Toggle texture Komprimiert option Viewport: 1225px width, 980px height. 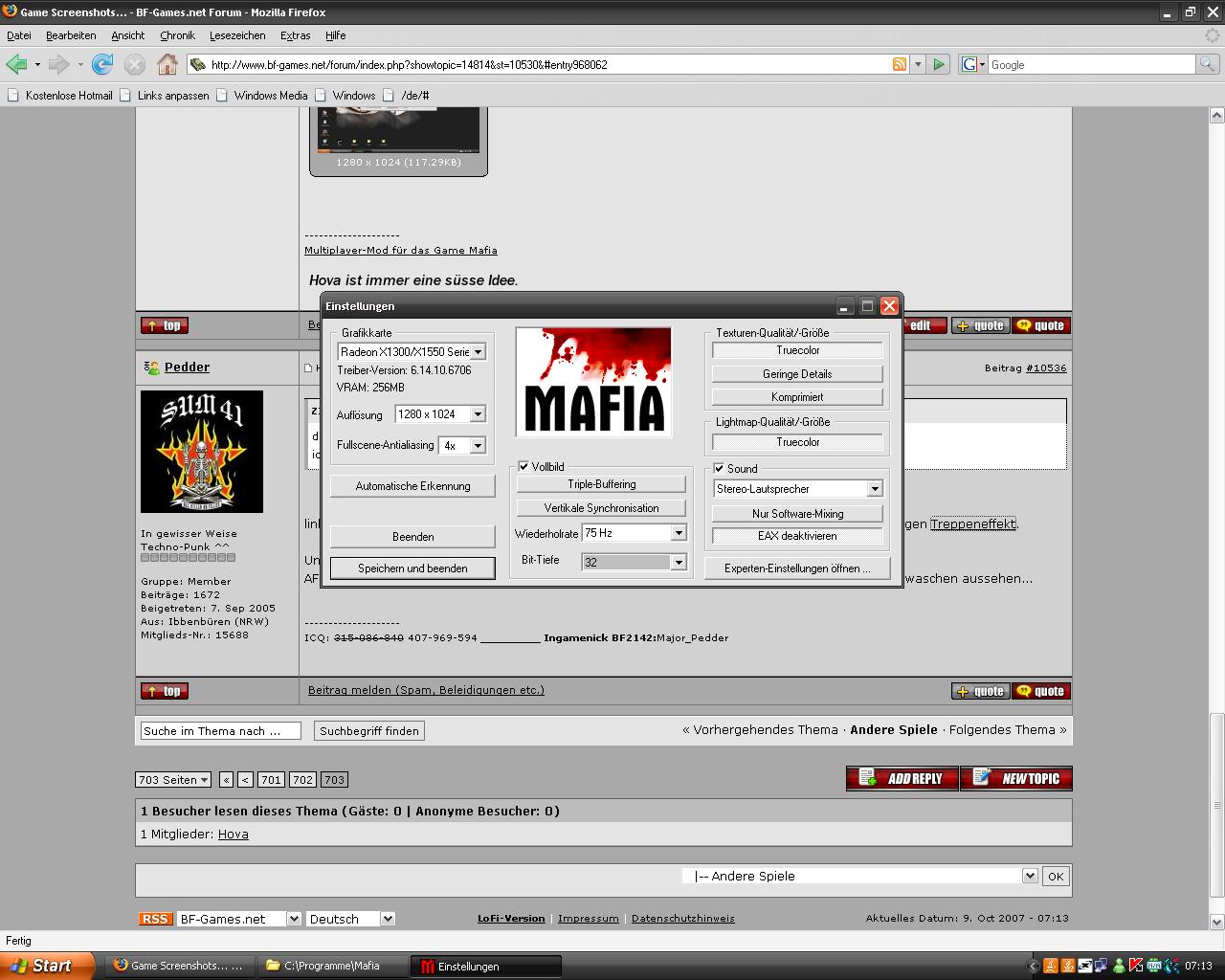(797, 397)
